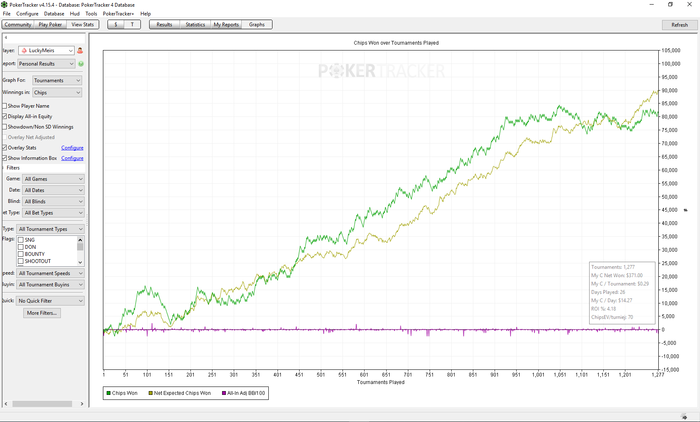Click the information box on the graph
This screenshot has height=422, width=700.
[x=622, y=292]
